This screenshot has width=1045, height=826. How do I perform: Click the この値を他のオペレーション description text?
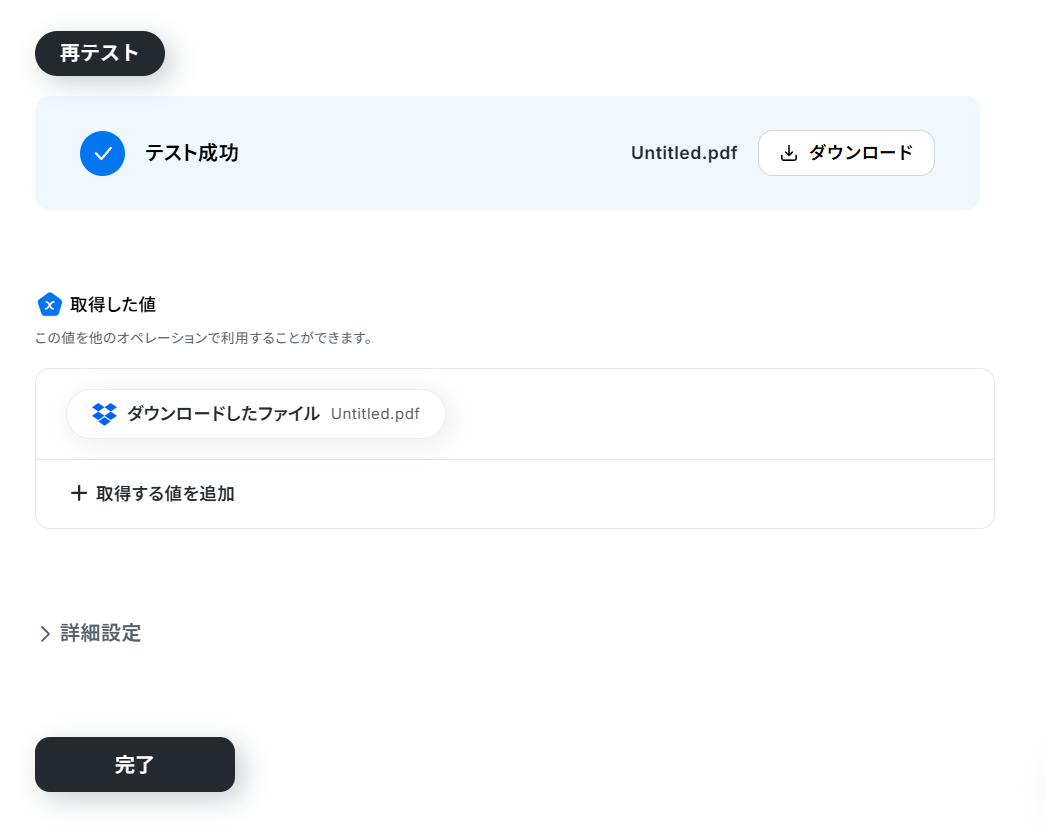point(203,338)
